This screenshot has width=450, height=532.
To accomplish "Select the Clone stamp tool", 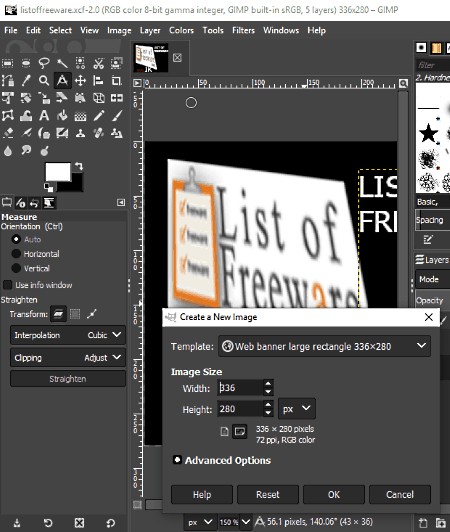I will [x=80, y=133].
